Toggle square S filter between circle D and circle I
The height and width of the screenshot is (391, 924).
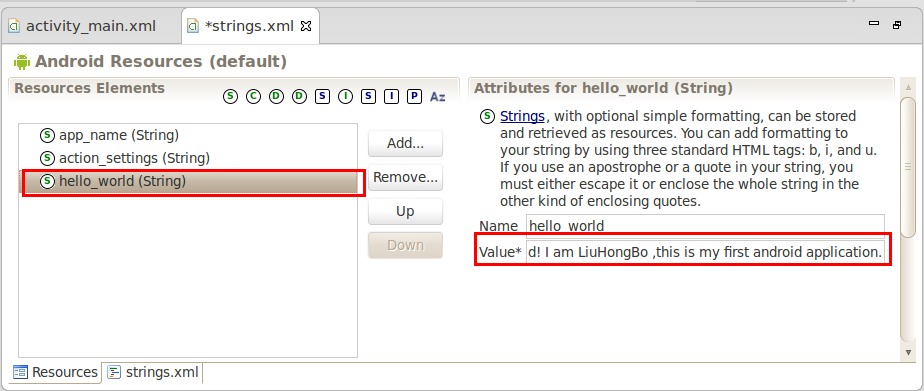(x=322, y=97)
